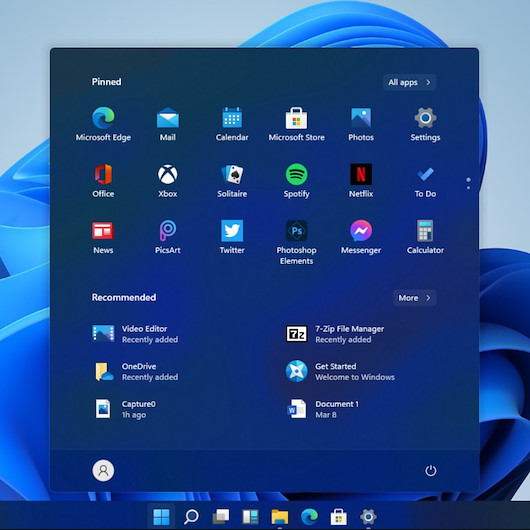This screenshot has height=530, width=530.
Task: Open the user account profile button
Action: click(x=103, y=470)
